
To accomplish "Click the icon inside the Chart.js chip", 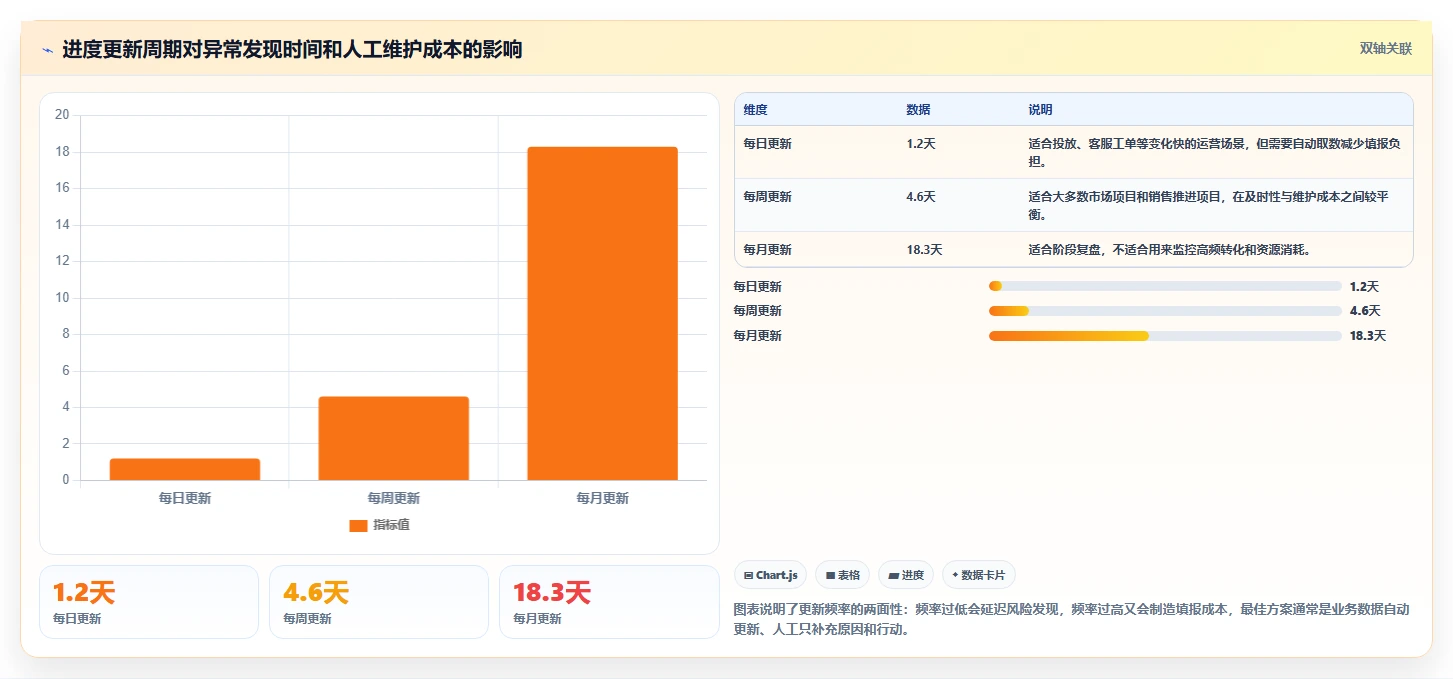I will pos(749,576).
